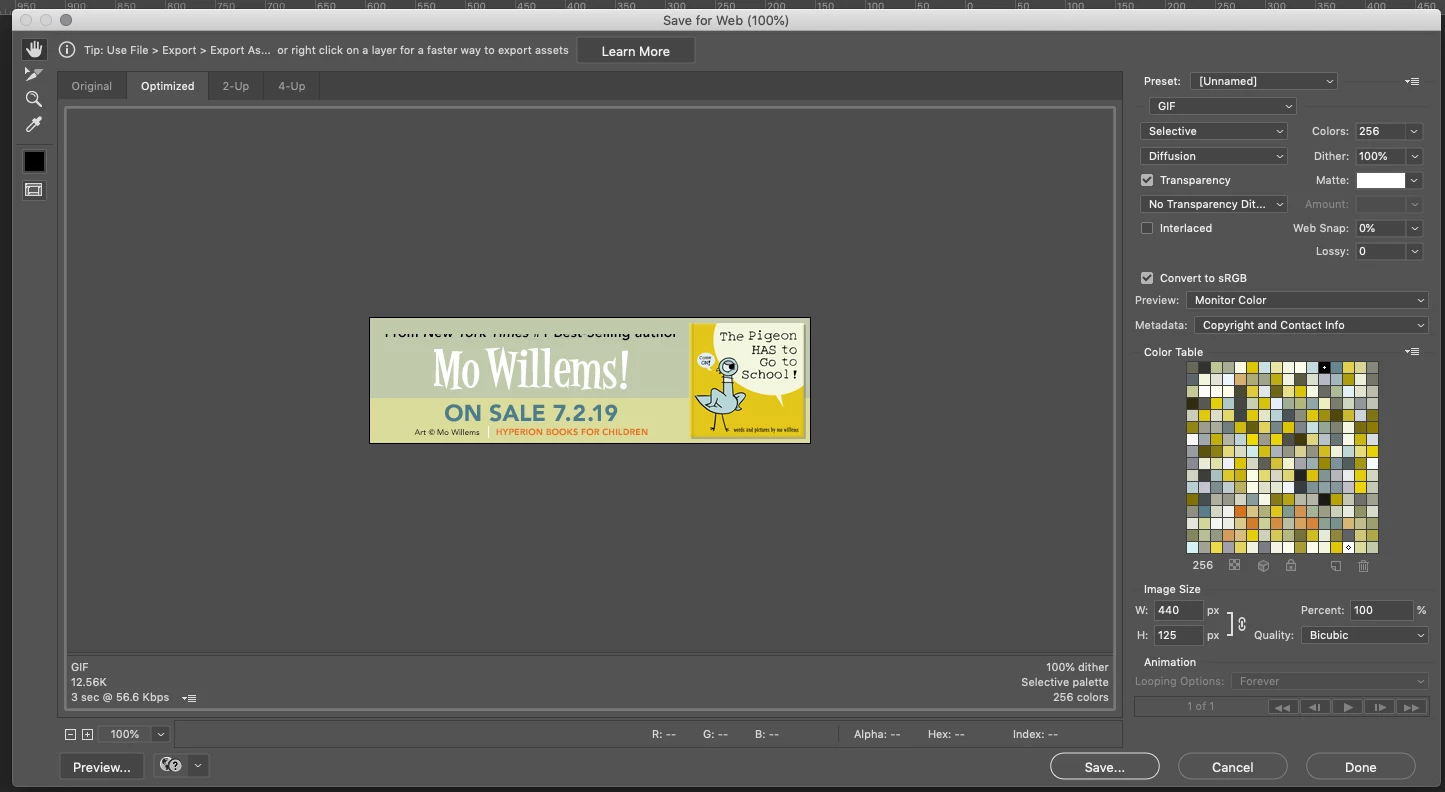
Task: Toggle slices visibility button
Action: tap(34, 189)
